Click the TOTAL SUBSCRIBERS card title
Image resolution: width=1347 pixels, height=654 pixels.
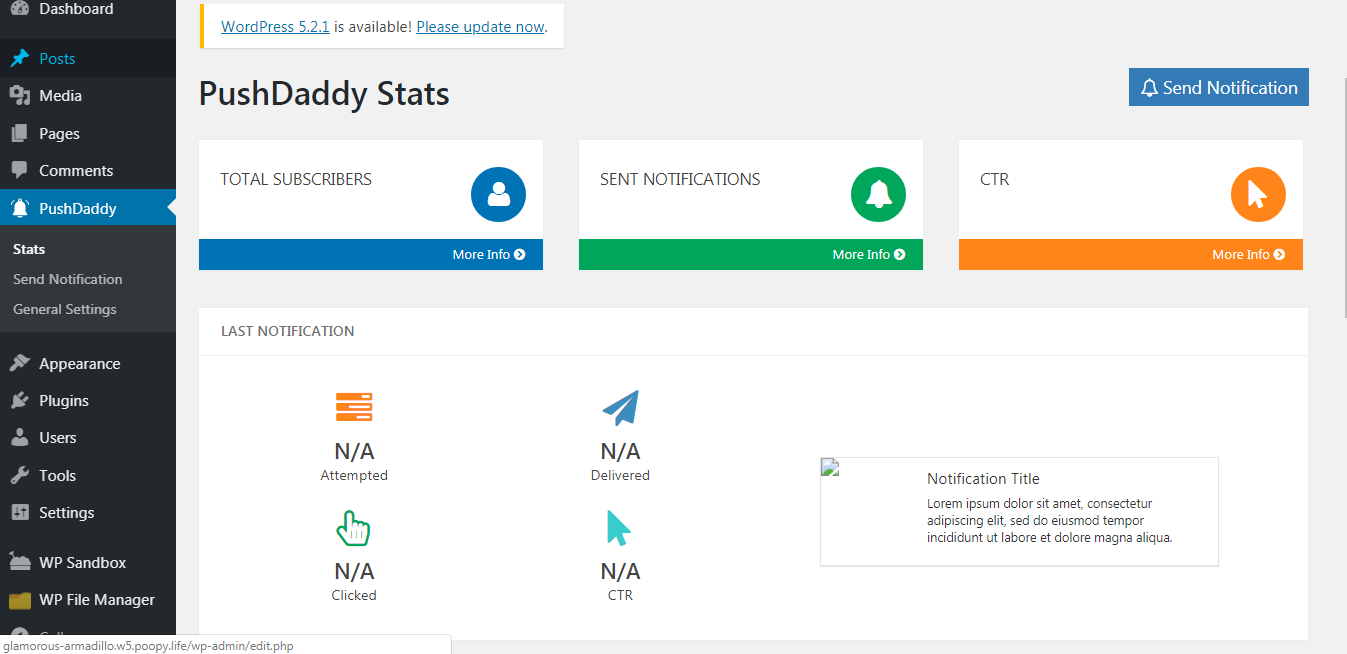(x=296, y=179)
